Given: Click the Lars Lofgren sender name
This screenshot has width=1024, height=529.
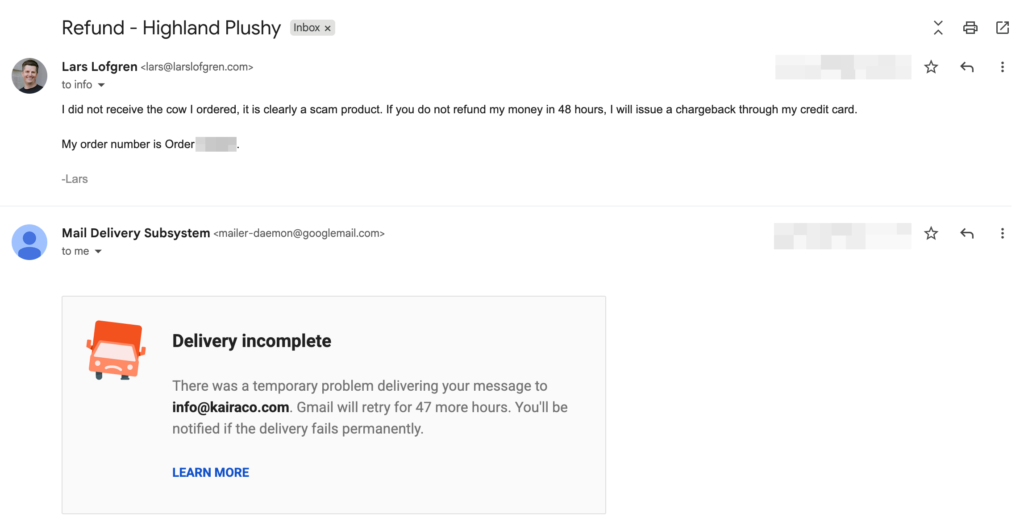Looking at the screenshot, I should pyautogui.click(x=98, y=67).
